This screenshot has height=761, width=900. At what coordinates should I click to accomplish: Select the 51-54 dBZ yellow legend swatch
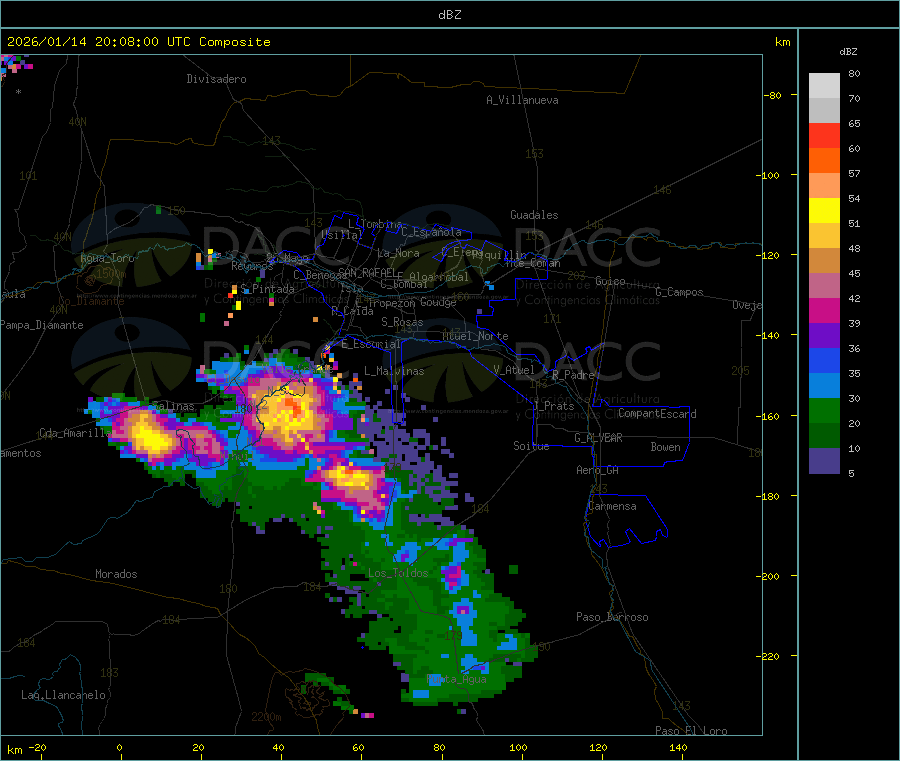[x=824, y=211]
